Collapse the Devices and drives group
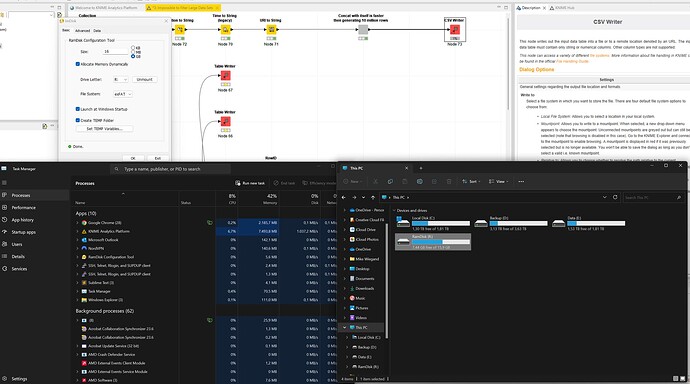The width and height of the screenshot is (690, 384). (x=394, y=211)
